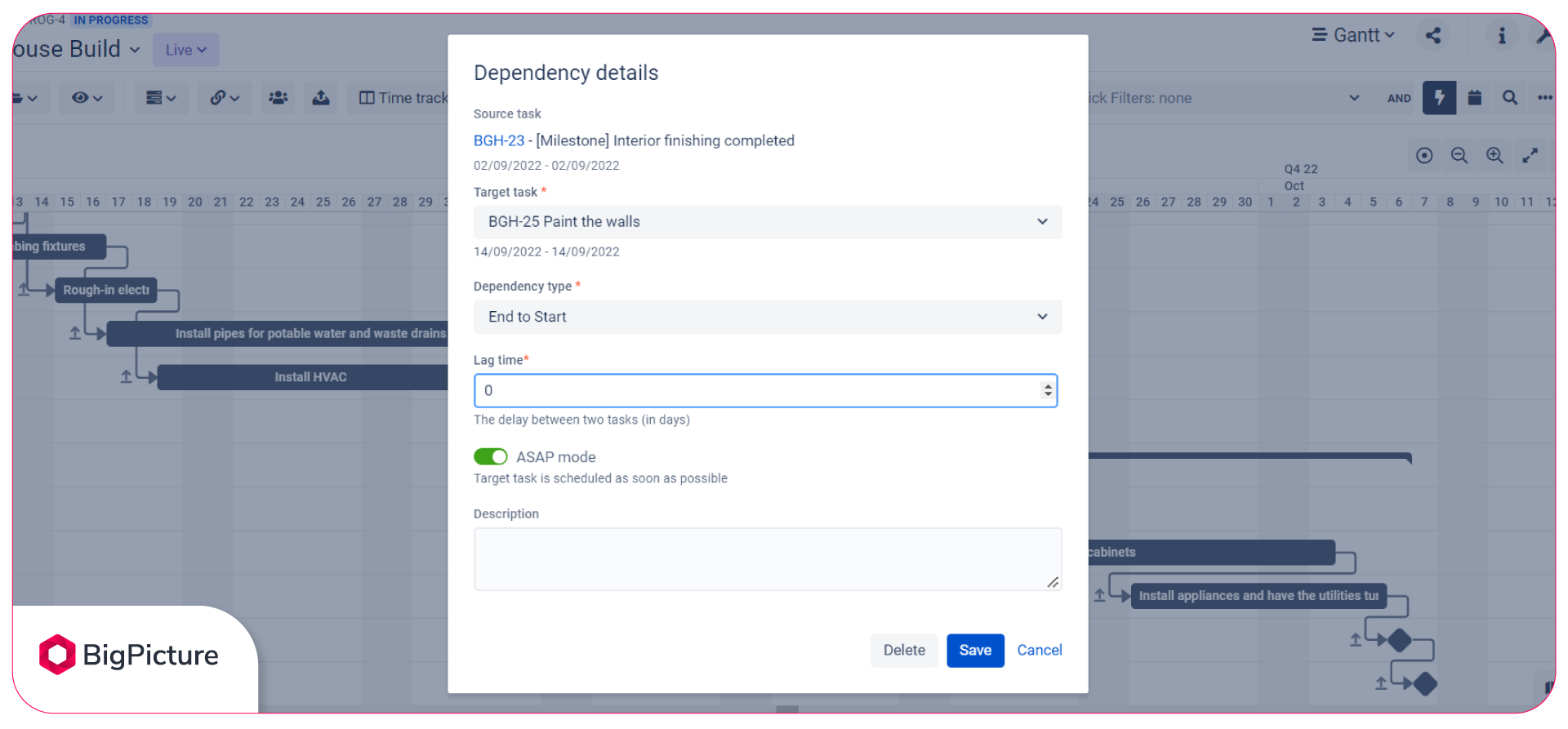Open the Live mode dropdown
This screenshot has width=1568, height=729.
point(186,50)
